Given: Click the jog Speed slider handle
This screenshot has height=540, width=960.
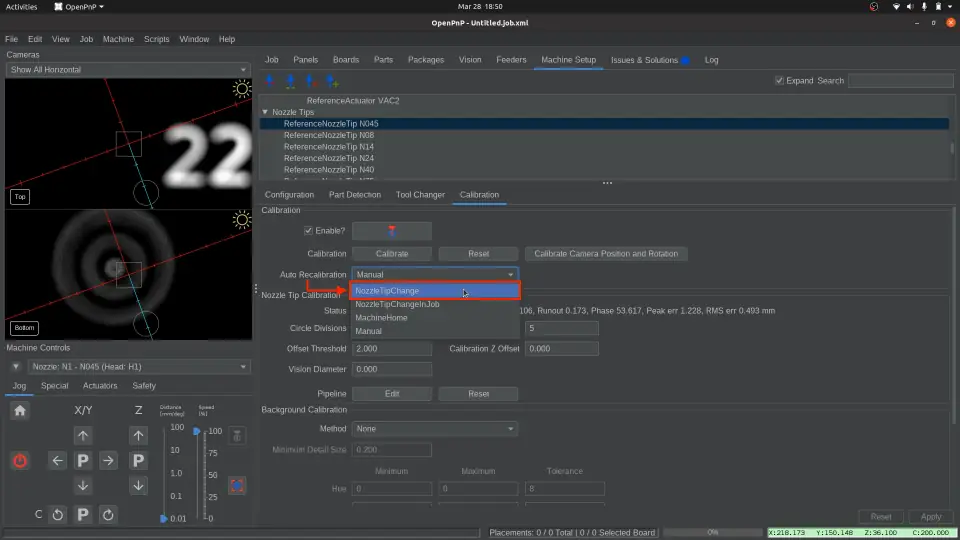Looking at the screenshot, I should [x=197, y=432].
